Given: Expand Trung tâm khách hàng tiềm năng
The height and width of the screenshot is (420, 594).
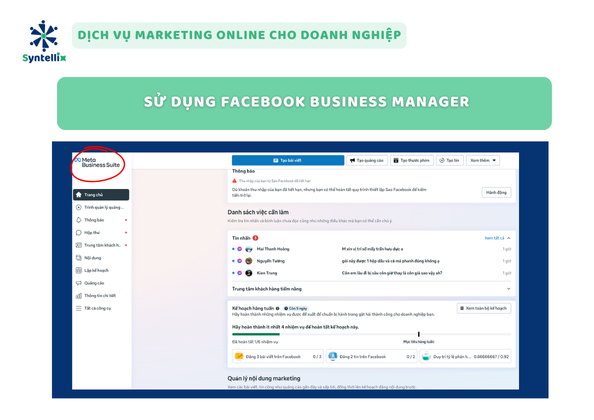Looking at the screenshot, I should point(371,289).
